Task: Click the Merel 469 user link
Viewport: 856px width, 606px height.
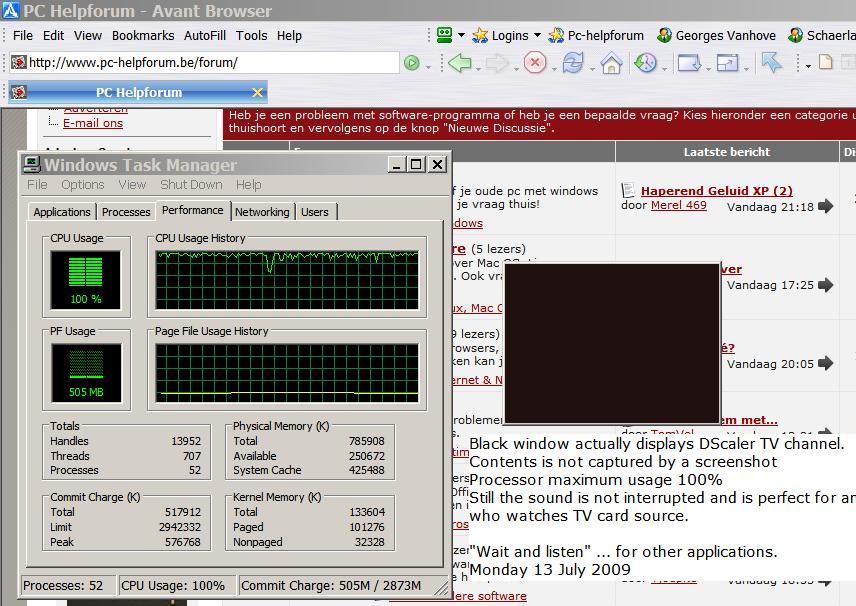Action: tap(678, 206)
